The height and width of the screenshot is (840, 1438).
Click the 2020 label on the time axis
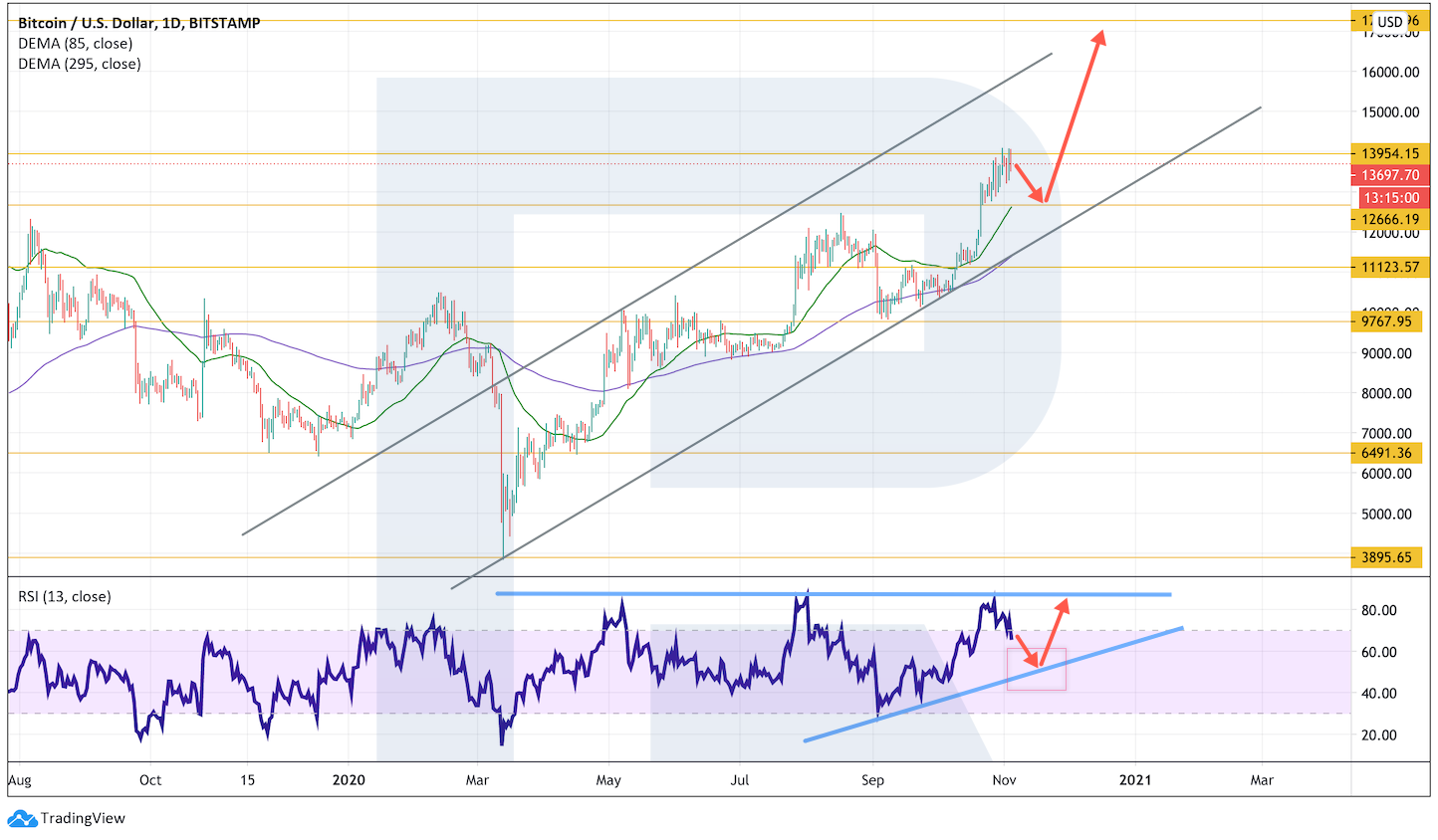pyautogui.click(x=349, y=780)
